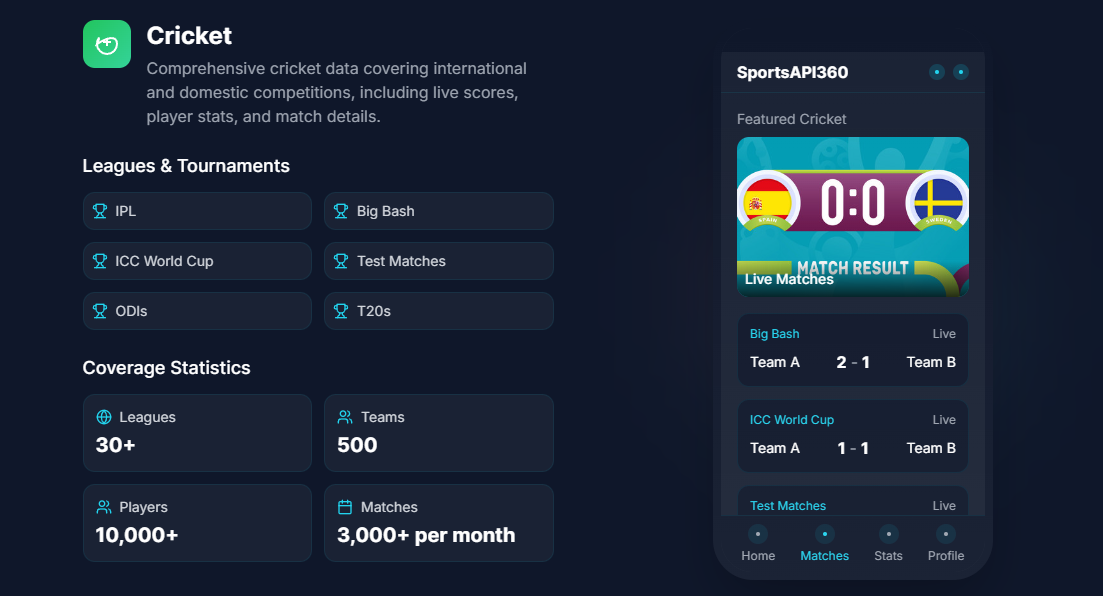Click the globe icon in Leagues card
The height and width of the screenshot is (596, 1103).
(x=104, y=417)
